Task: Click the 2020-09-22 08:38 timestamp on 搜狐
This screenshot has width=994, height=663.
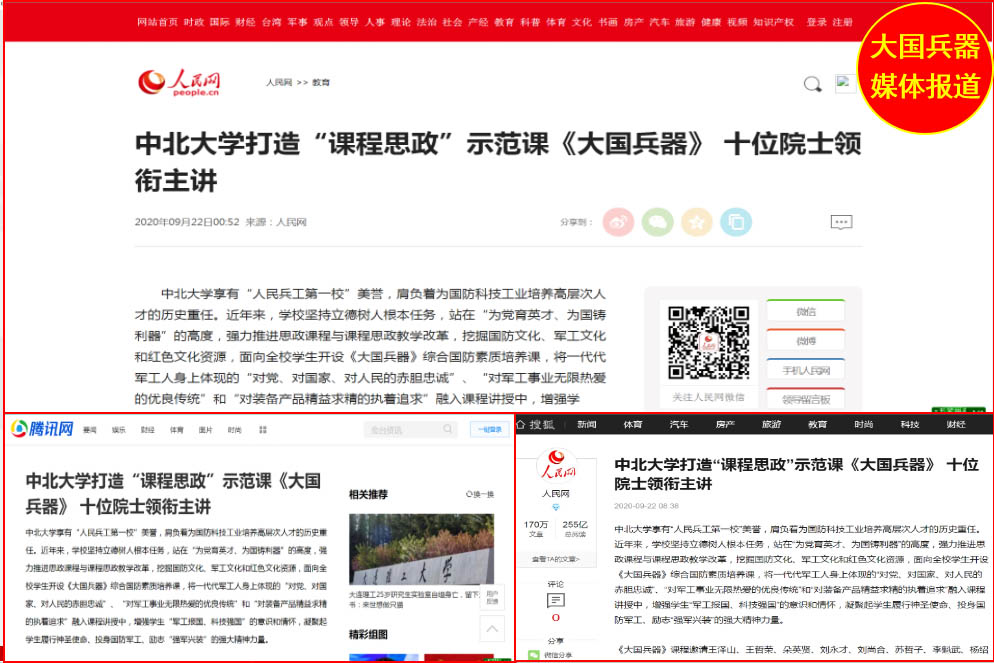Action: [x=646, y=506]
